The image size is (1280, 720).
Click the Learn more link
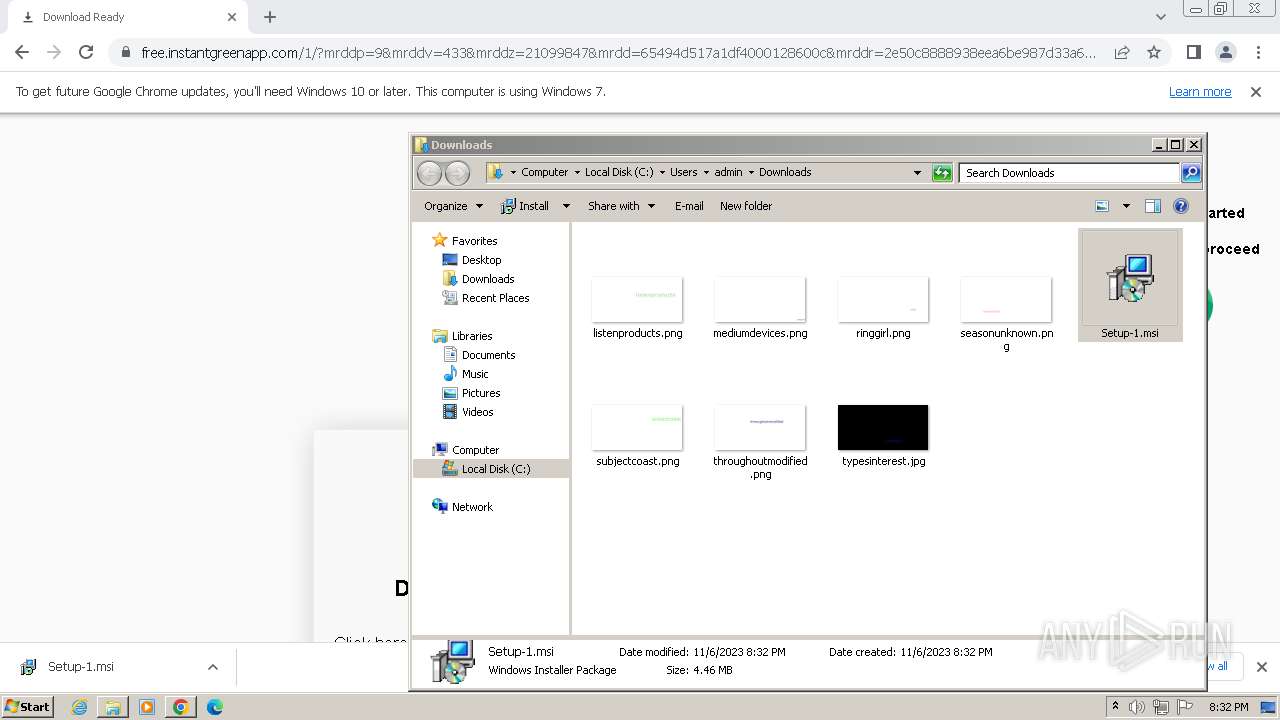click(x=1200, y=91)
